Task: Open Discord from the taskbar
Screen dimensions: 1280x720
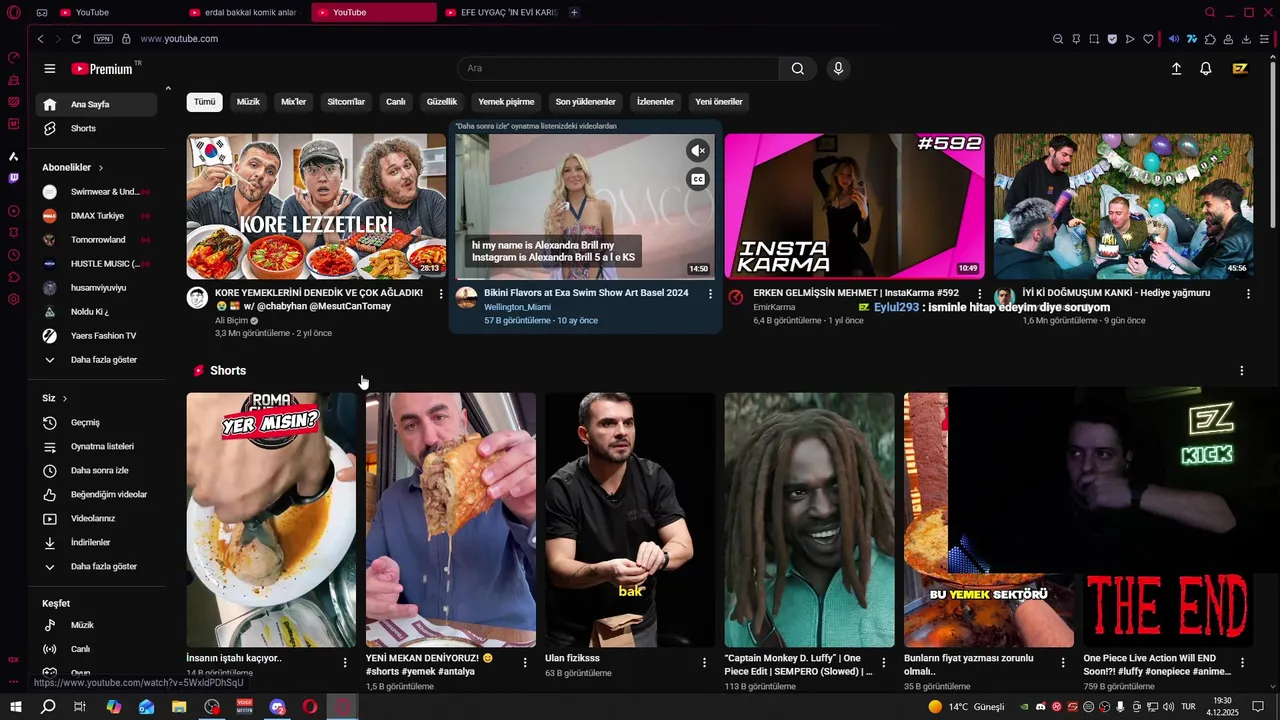Action: pos(277,707)
